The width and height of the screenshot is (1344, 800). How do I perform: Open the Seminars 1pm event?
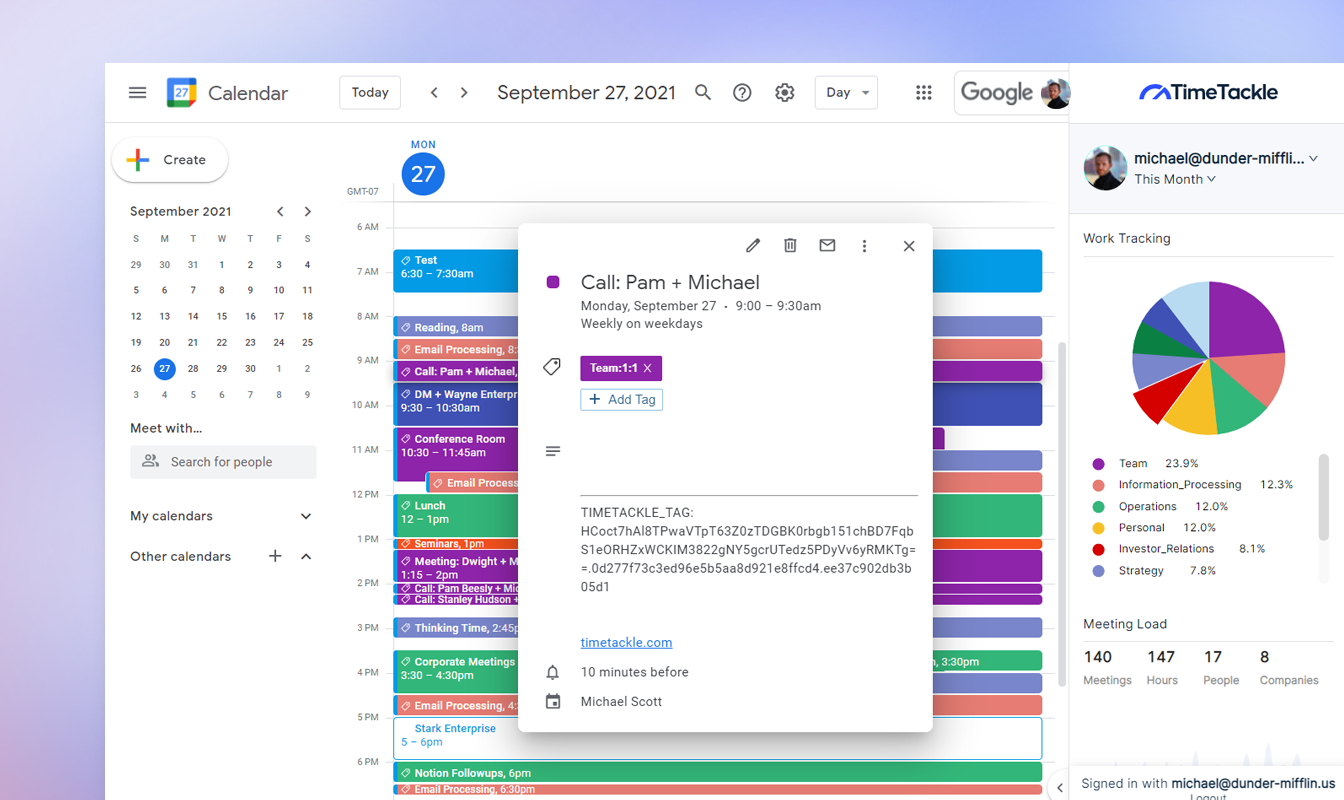point(456,544)
